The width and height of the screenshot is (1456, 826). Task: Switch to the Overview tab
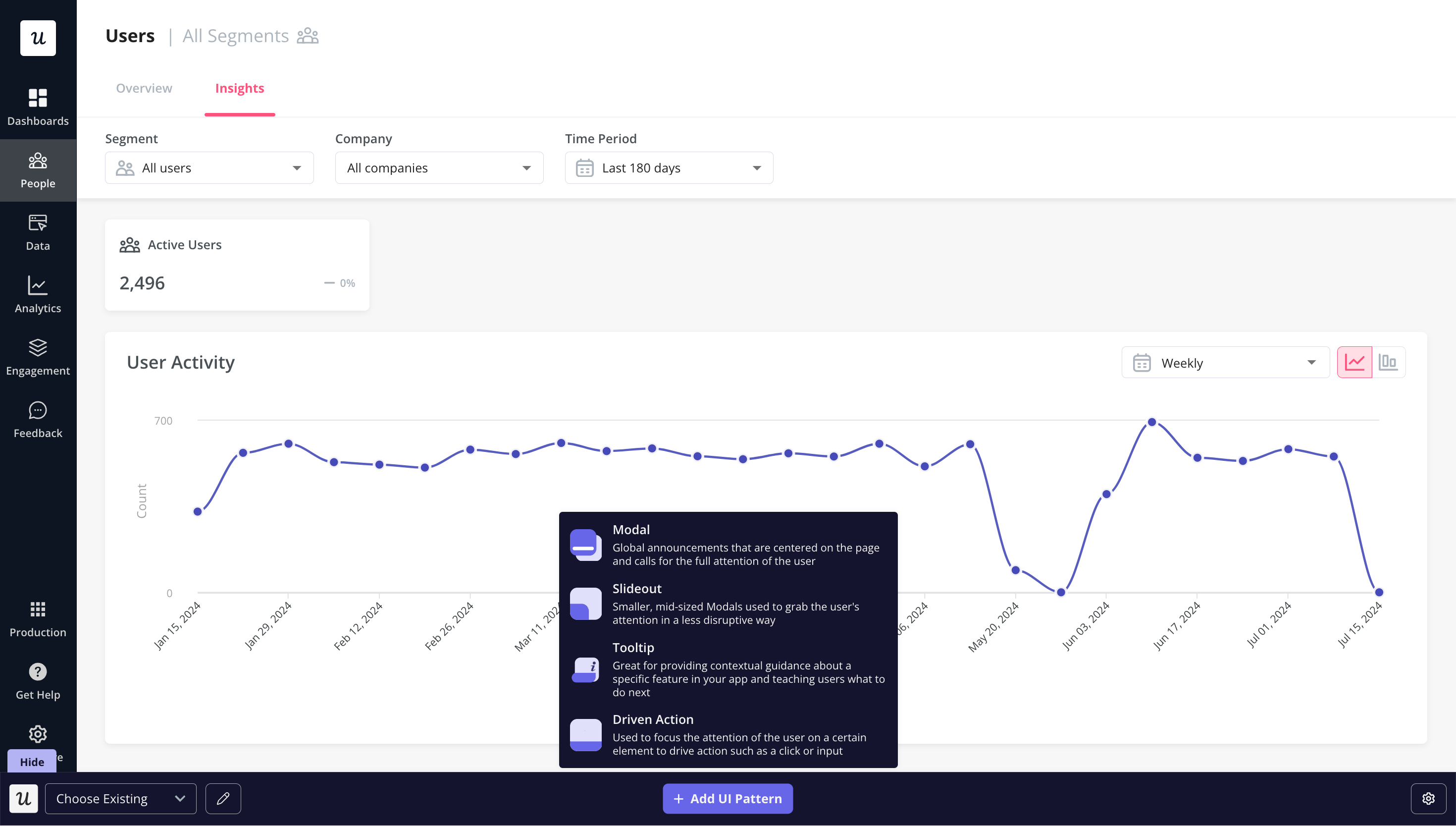pos(144,88)
